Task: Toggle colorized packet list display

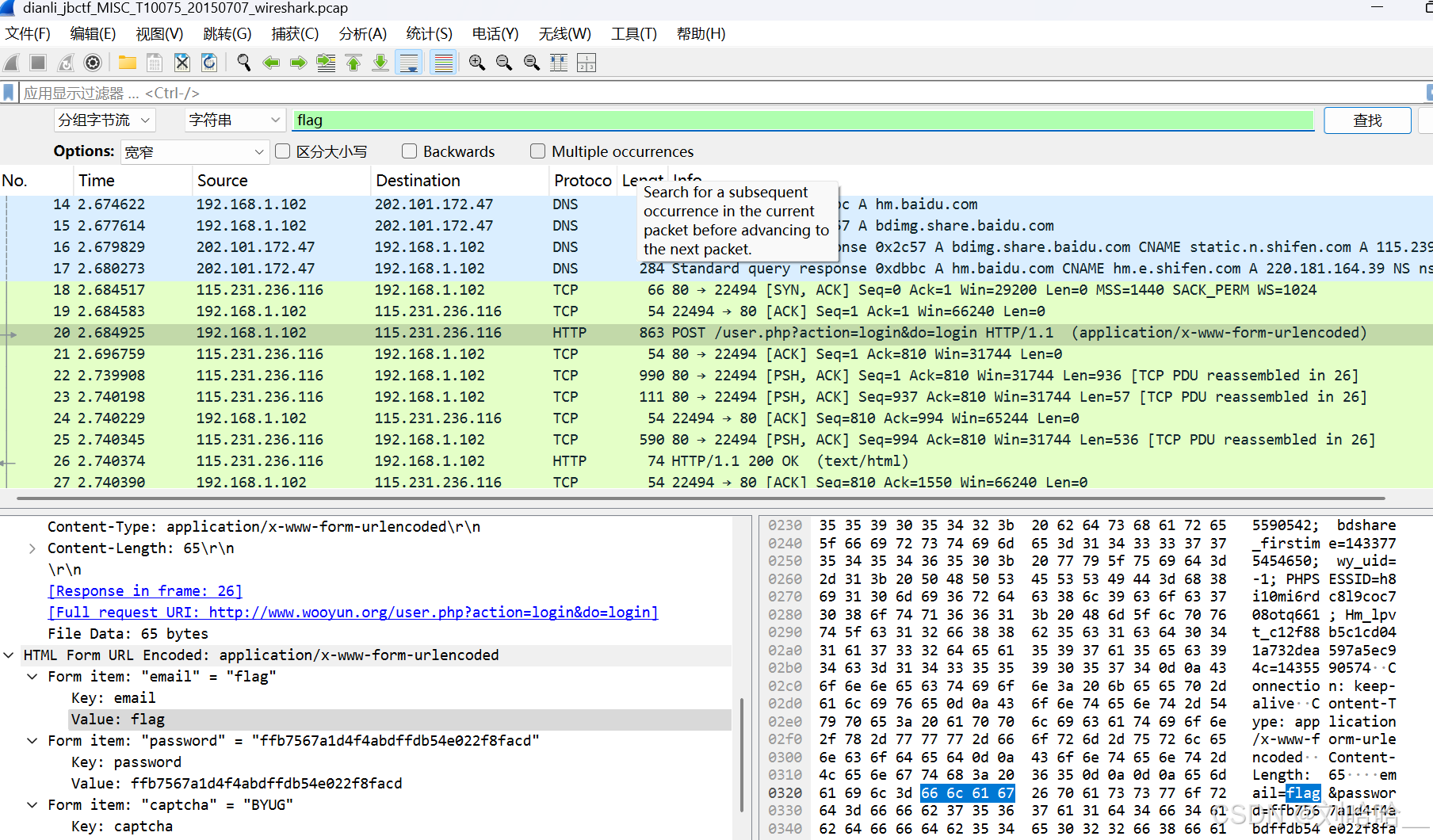Action: point(443,63)
